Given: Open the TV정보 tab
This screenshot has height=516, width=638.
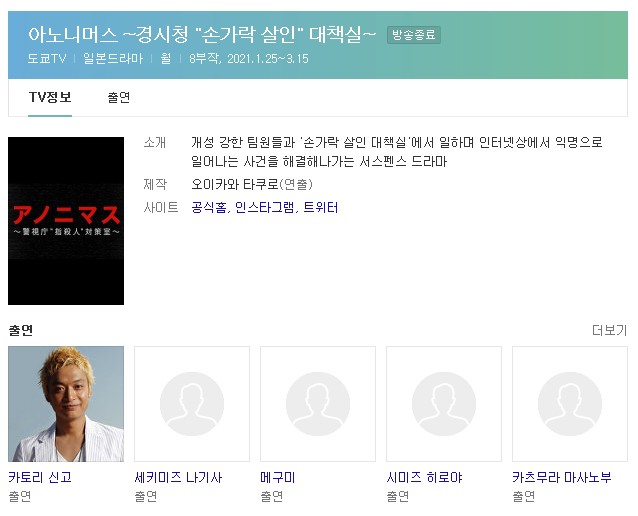Looking at the screenshot, I should (x=50, y=97).
